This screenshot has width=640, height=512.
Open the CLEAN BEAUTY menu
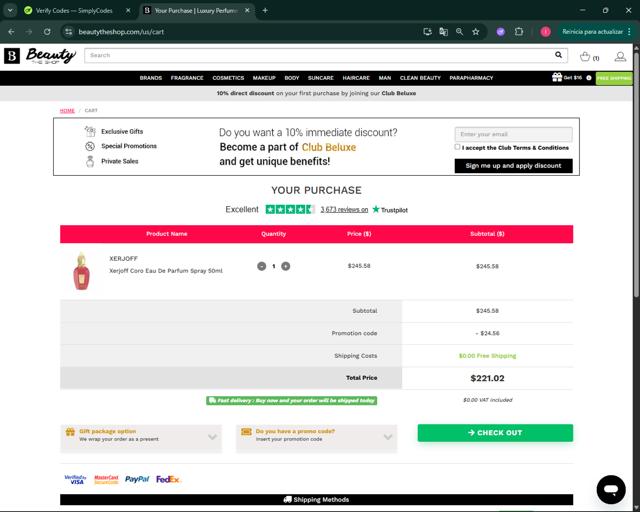point(420,78)
